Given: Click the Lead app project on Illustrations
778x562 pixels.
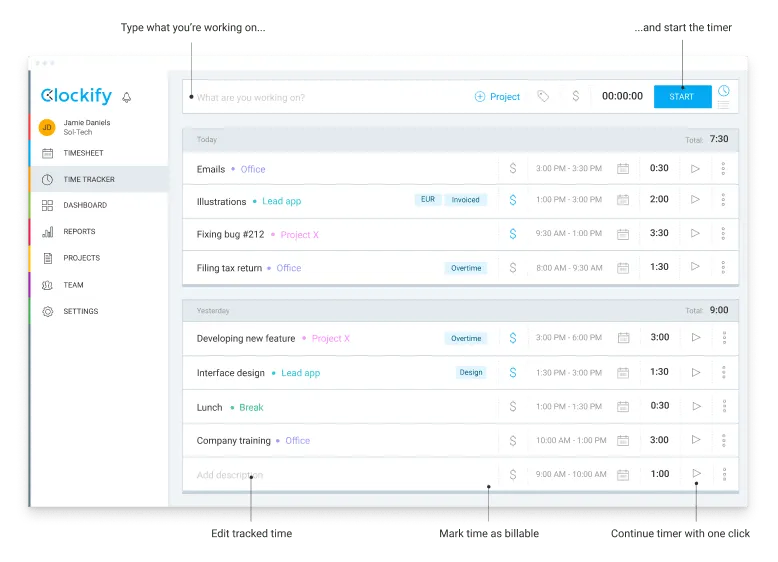Looking at the screenshot, I should tap(281, 201).
